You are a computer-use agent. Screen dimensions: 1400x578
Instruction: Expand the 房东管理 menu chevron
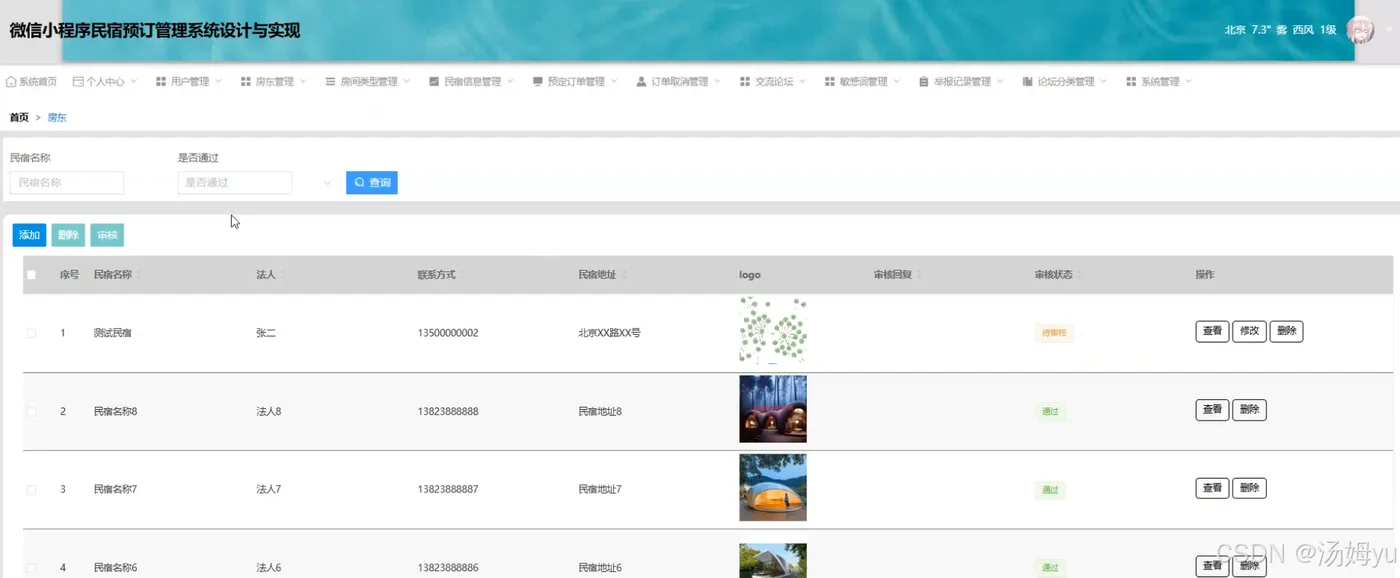click(304, 82)
